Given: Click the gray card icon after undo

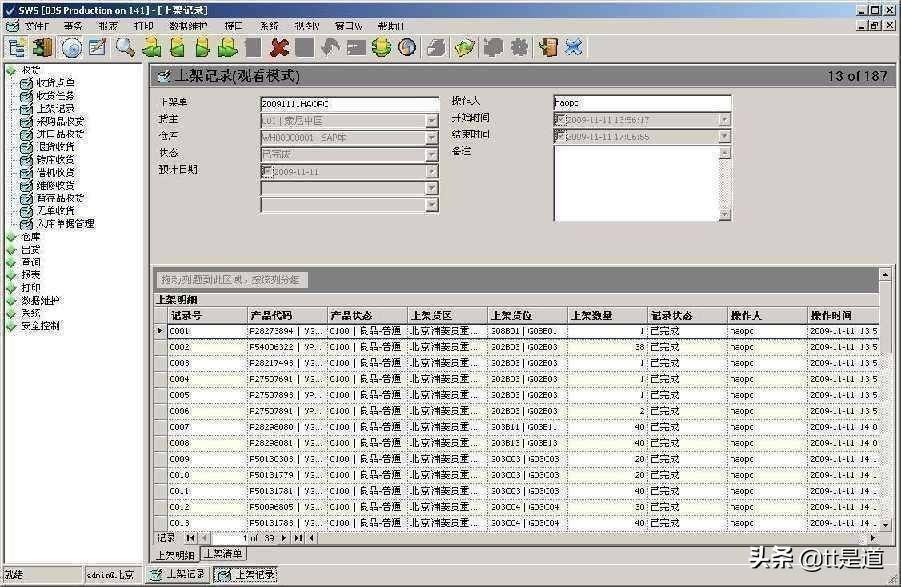Looking at the screenshot, I should pyautogui.click(x=356, y=48).
